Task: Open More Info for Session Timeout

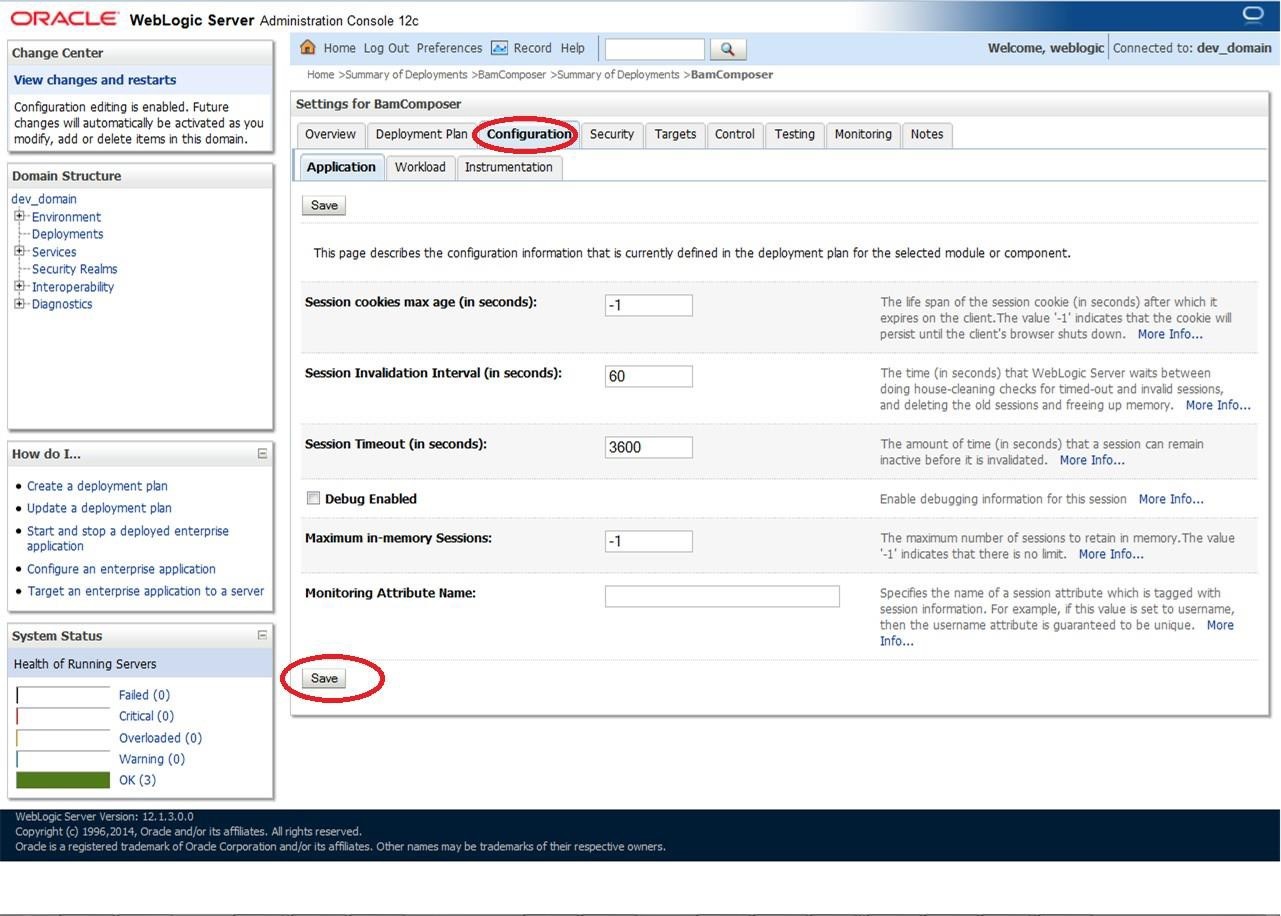Action: (x=1092, y=460)
